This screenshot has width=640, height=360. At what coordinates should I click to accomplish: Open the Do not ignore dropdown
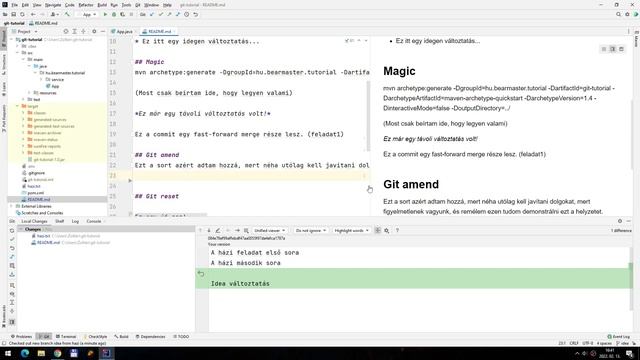[311, 231]
